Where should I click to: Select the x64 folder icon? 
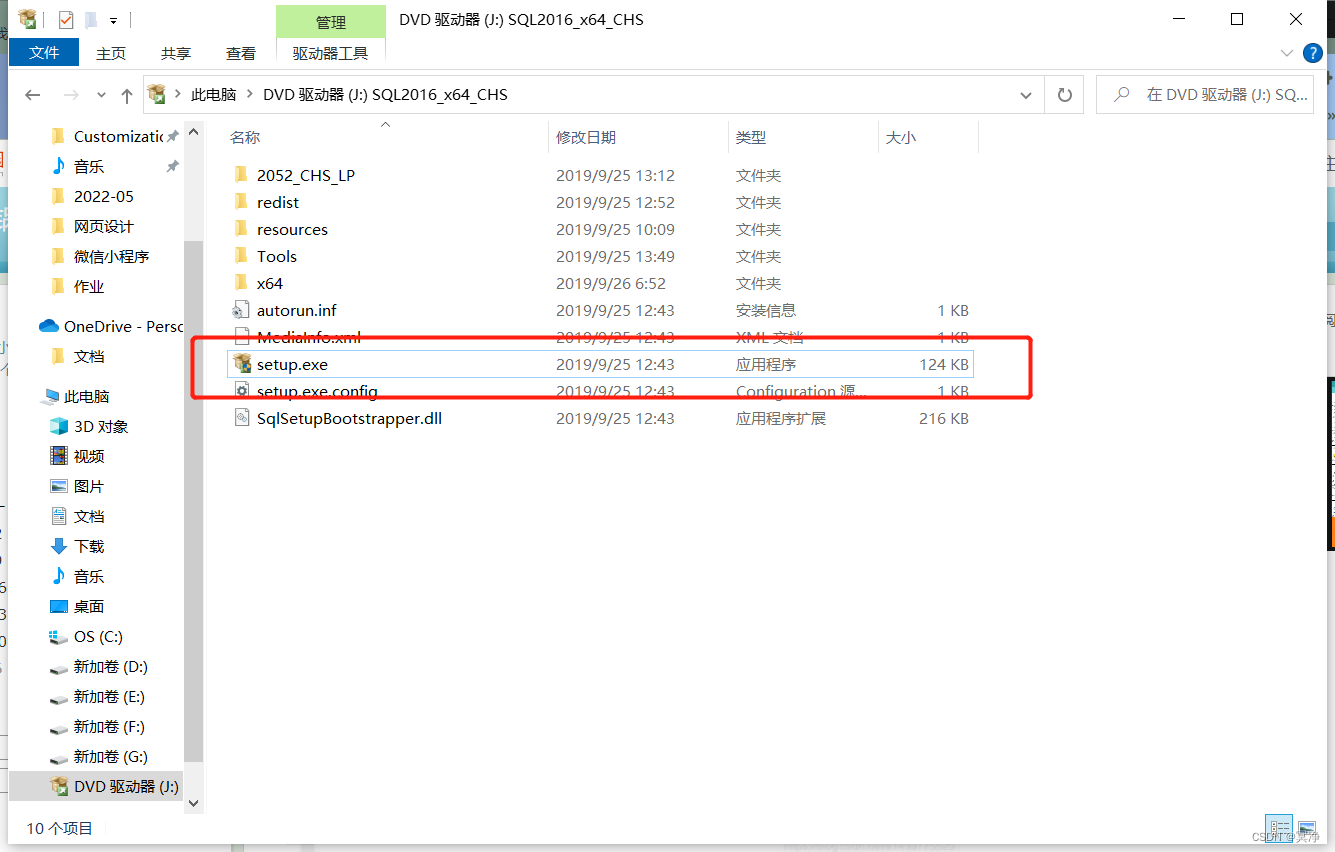click(240, 283)
